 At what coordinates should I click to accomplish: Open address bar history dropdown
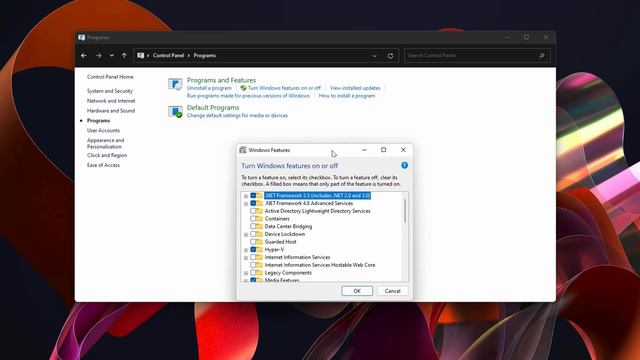374,56
